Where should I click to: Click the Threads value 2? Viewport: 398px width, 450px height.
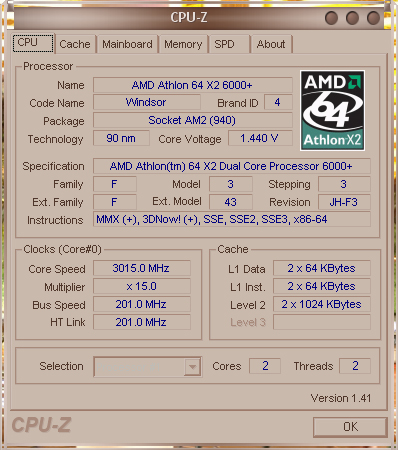[355, 366]
